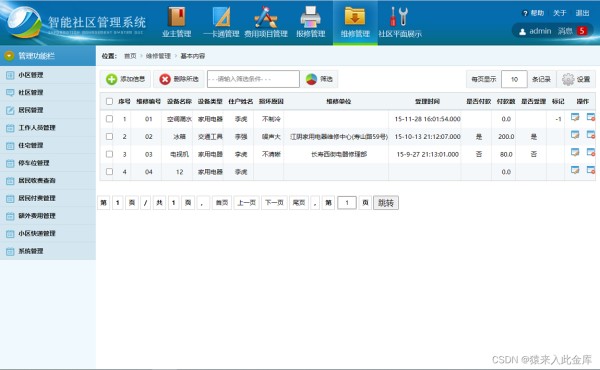Delete record row 02 icon
Viewport: 600px width, 370px height.
pyautogui.click(x=591, y=135)
